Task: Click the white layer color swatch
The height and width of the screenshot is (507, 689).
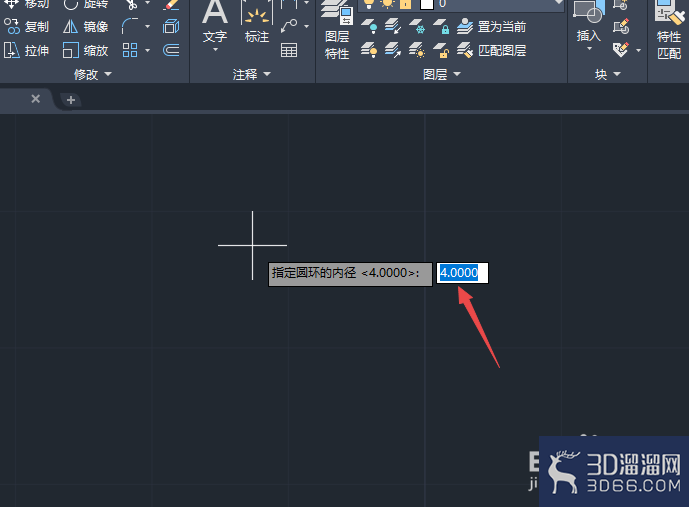Action: (x=427, y=4)
